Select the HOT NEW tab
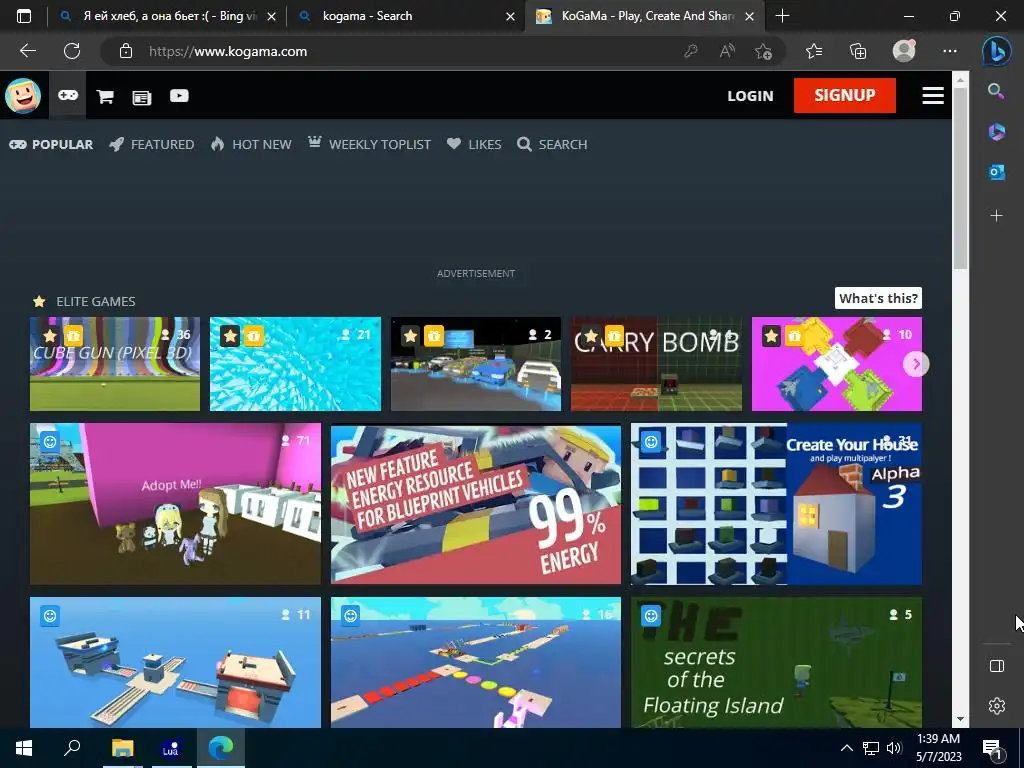Screen dimensions: 1024x768 click(251, 144)
